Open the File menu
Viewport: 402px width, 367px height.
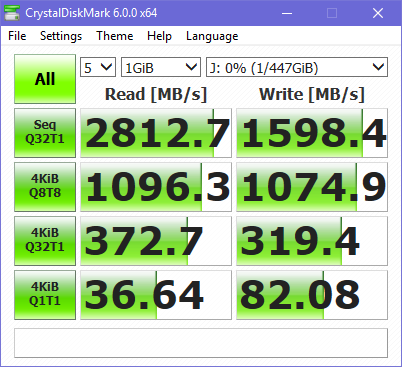(17, 36)
